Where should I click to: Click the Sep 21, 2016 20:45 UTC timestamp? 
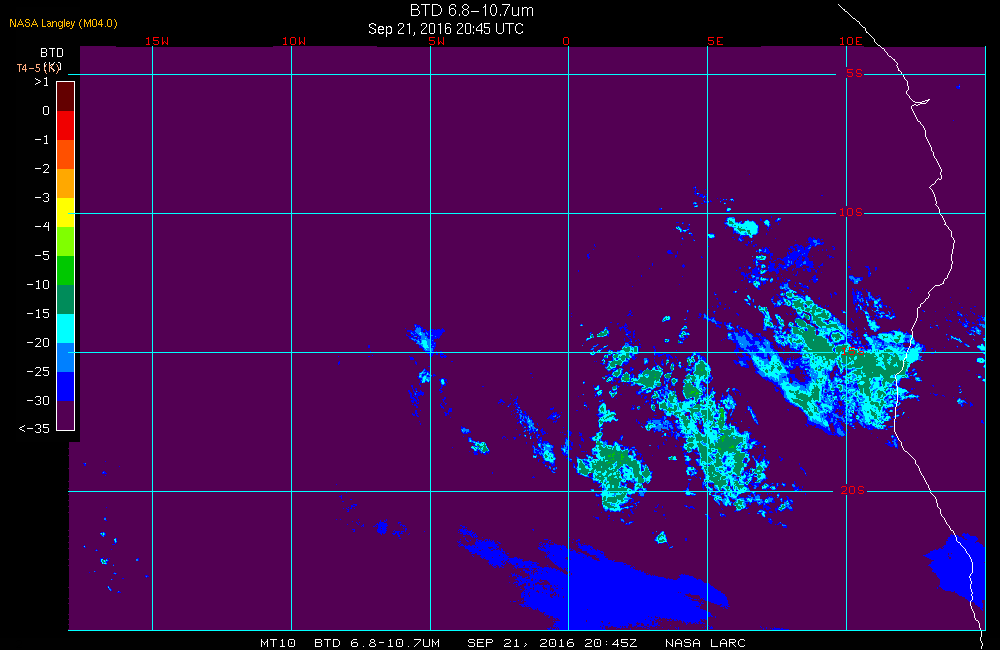[x=446, y=29]
